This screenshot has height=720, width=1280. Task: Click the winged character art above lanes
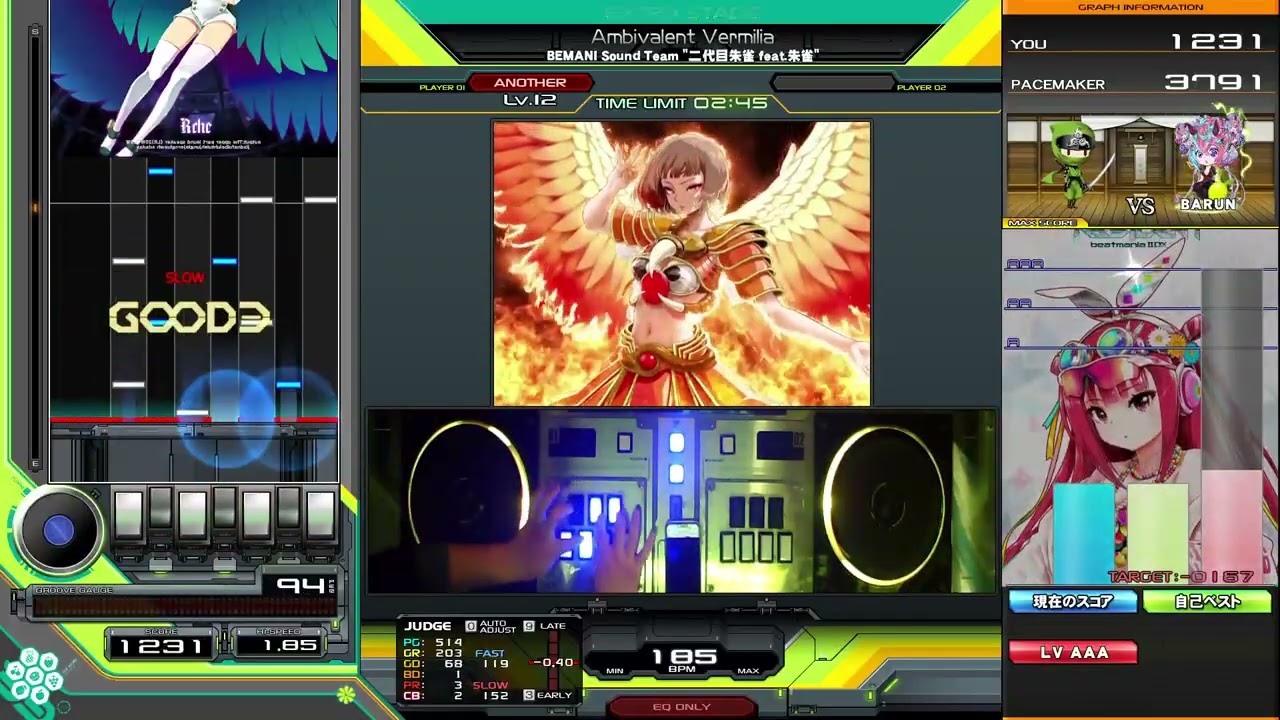(x=194, y=78)
